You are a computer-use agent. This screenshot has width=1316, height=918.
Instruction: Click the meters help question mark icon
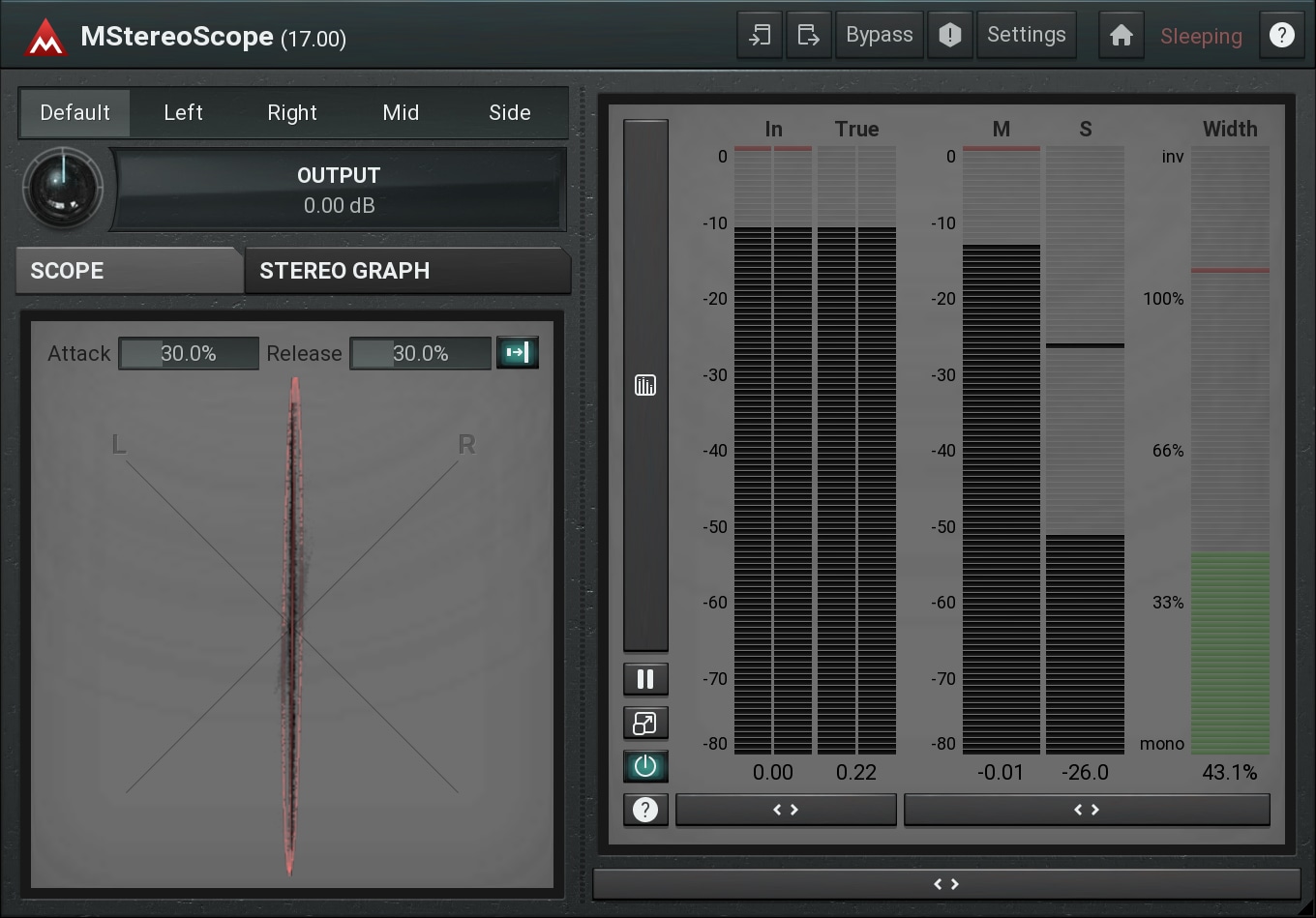click(645, 810)
